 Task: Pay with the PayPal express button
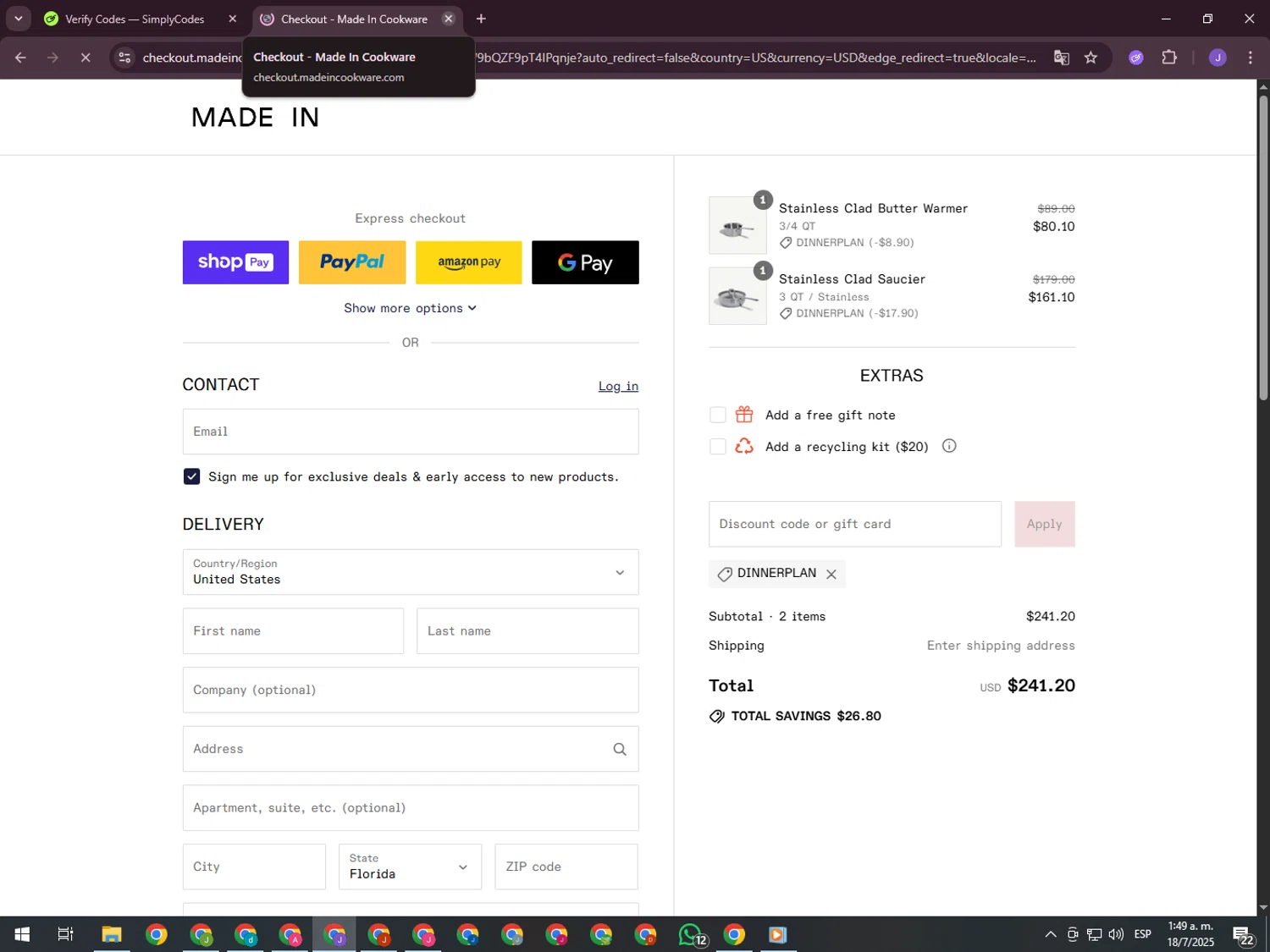(x=352, y=262)
